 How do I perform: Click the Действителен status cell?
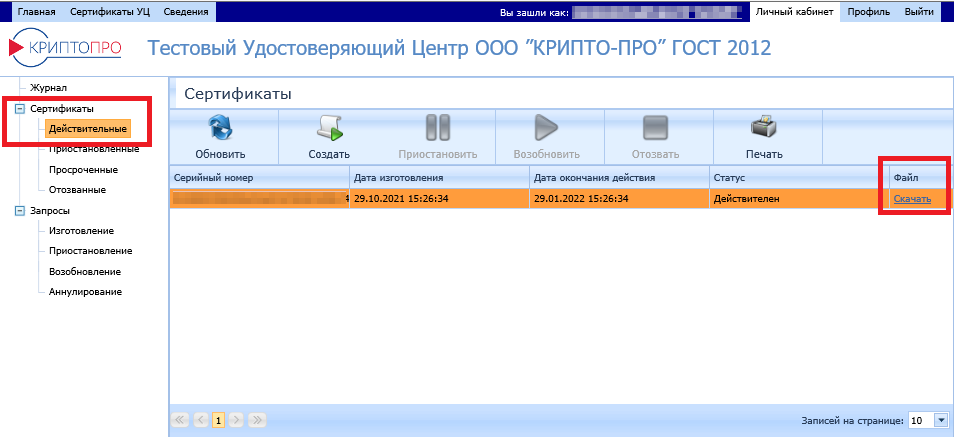[x=799, y=198]
